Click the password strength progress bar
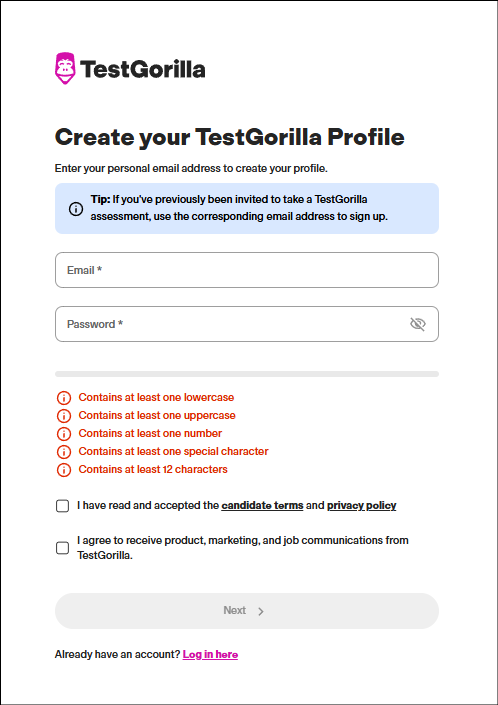This screenshot has height=705, width=498. coord(247,374)
